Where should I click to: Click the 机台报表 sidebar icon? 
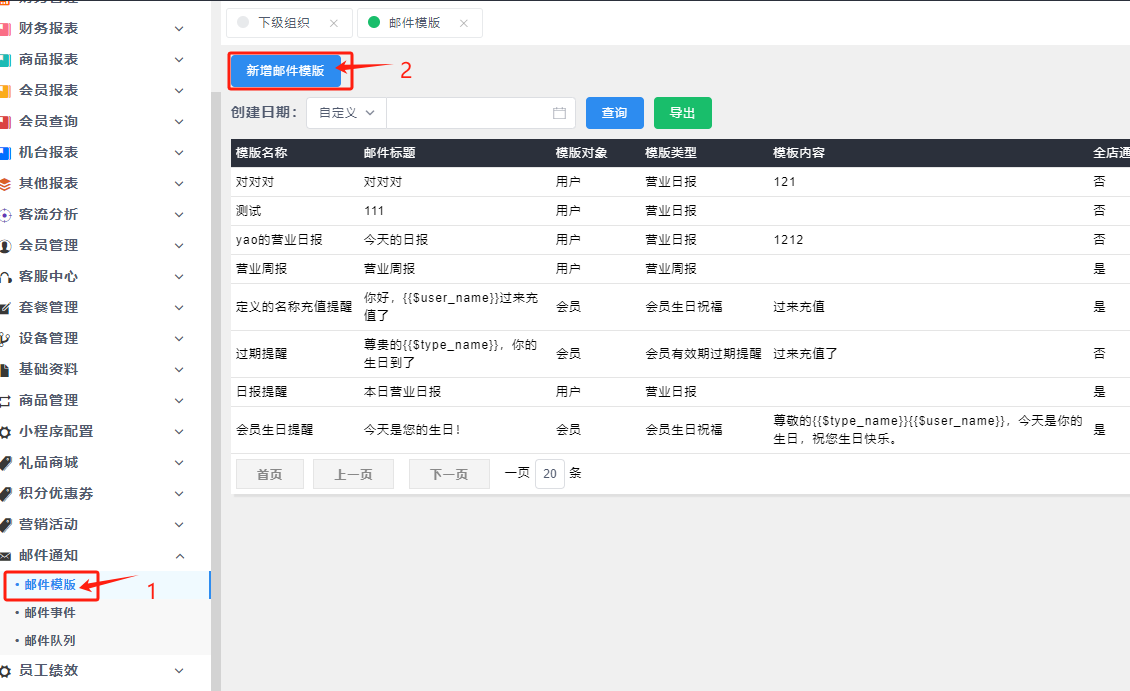tap(5, 153)
